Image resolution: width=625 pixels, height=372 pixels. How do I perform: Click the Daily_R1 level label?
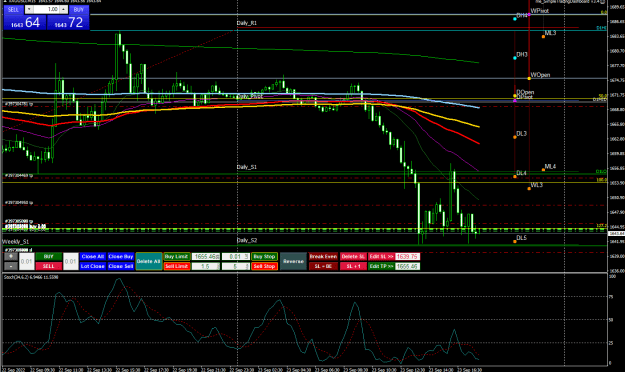click(x=247, y=23)
